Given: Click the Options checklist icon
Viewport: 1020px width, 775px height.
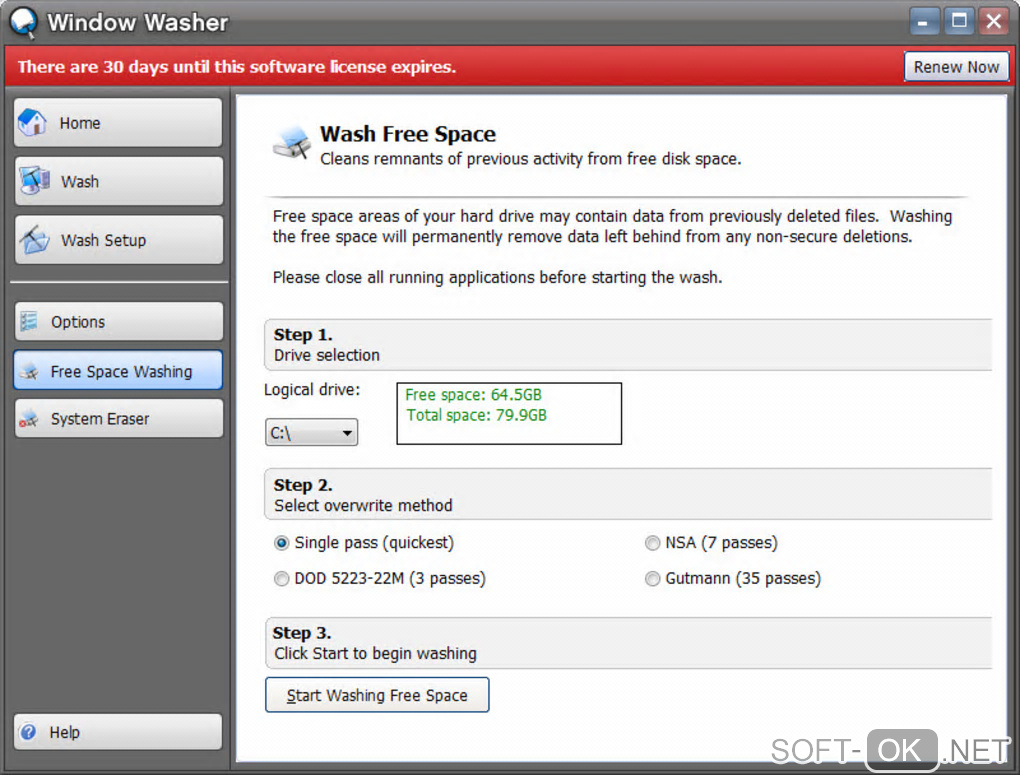Looking at the screenshot, I should pos(29,321).
